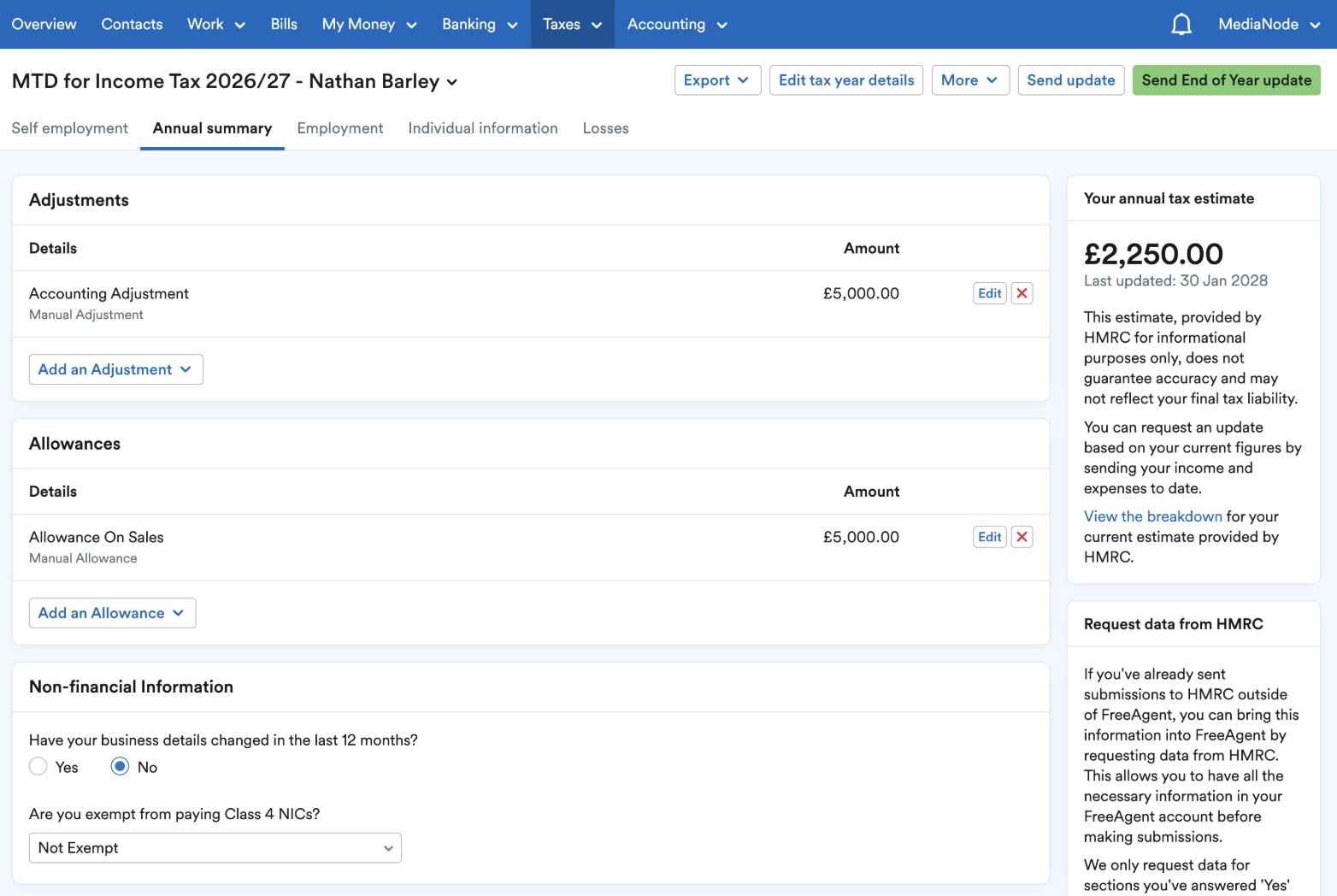The image size is (1337, 896).
Task: Edit the Allowance On Sales entry
Action: [x=990, y=537]
